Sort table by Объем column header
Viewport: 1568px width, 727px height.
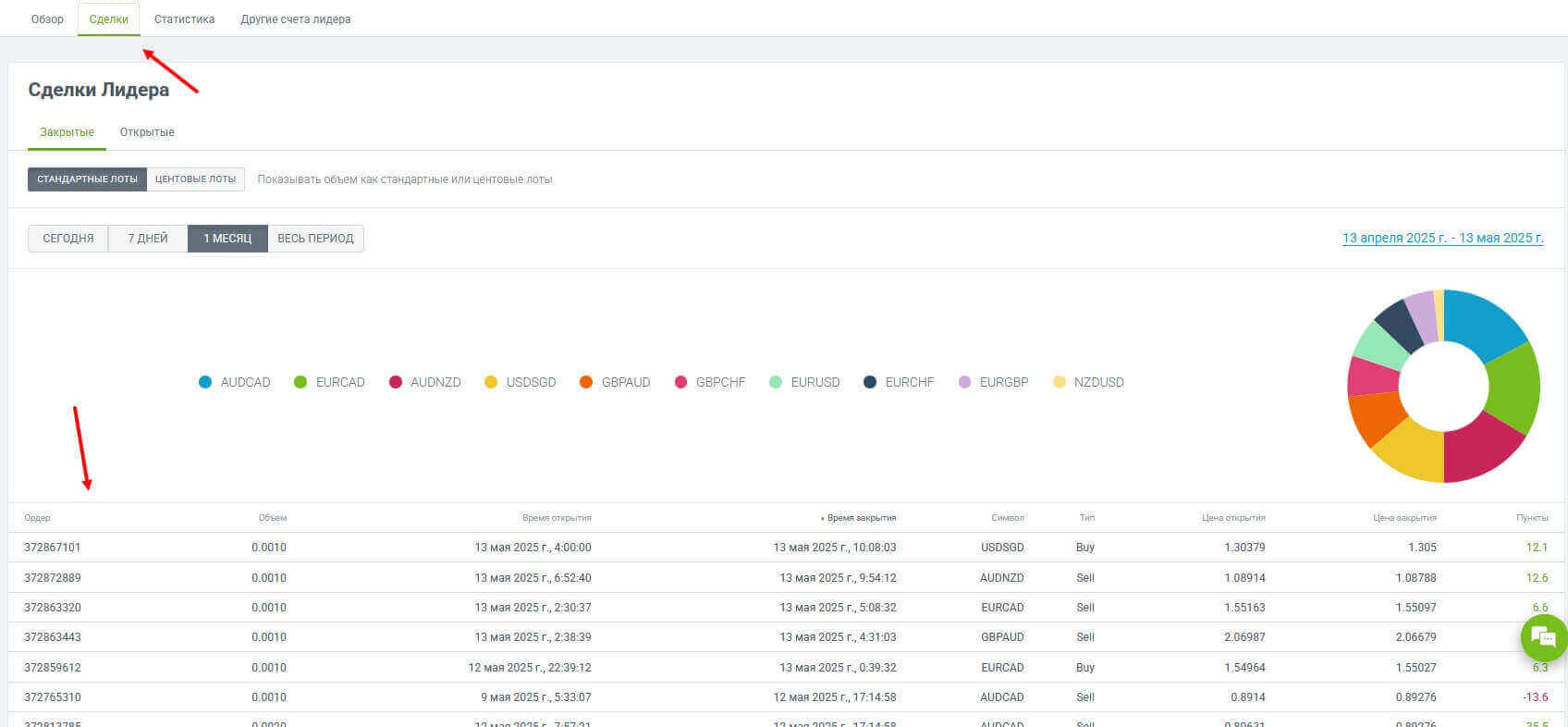(273, 518)
